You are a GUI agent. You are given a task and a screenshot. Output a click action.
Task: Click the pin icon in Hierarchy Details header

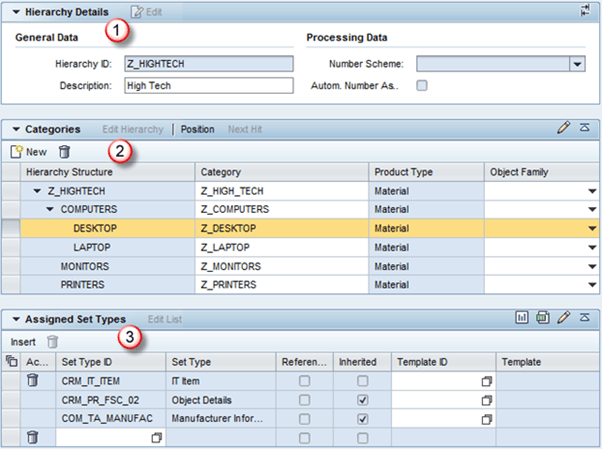coord(585,11)
